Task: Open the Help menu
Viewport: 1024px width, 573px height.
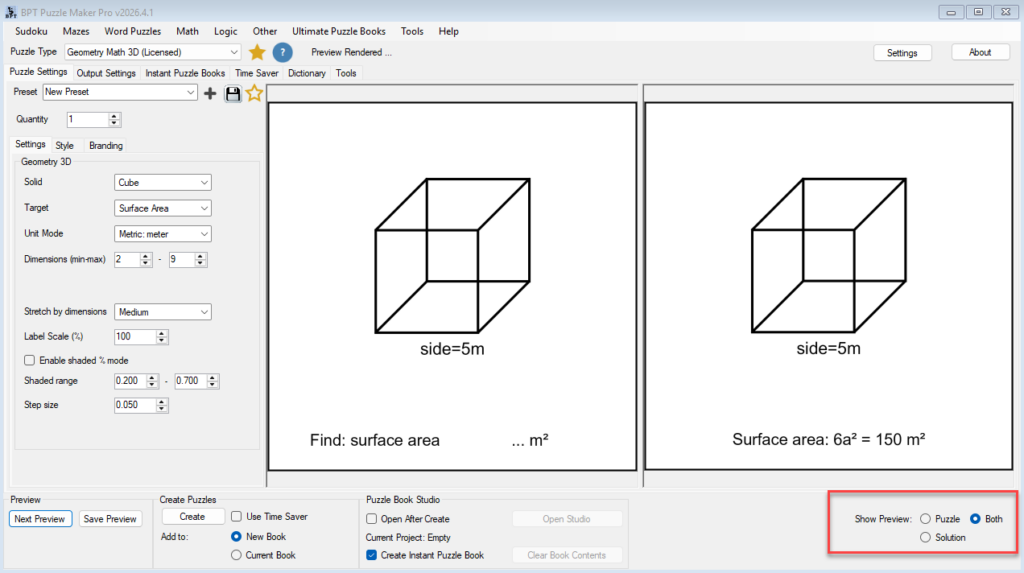Action: 449,31
